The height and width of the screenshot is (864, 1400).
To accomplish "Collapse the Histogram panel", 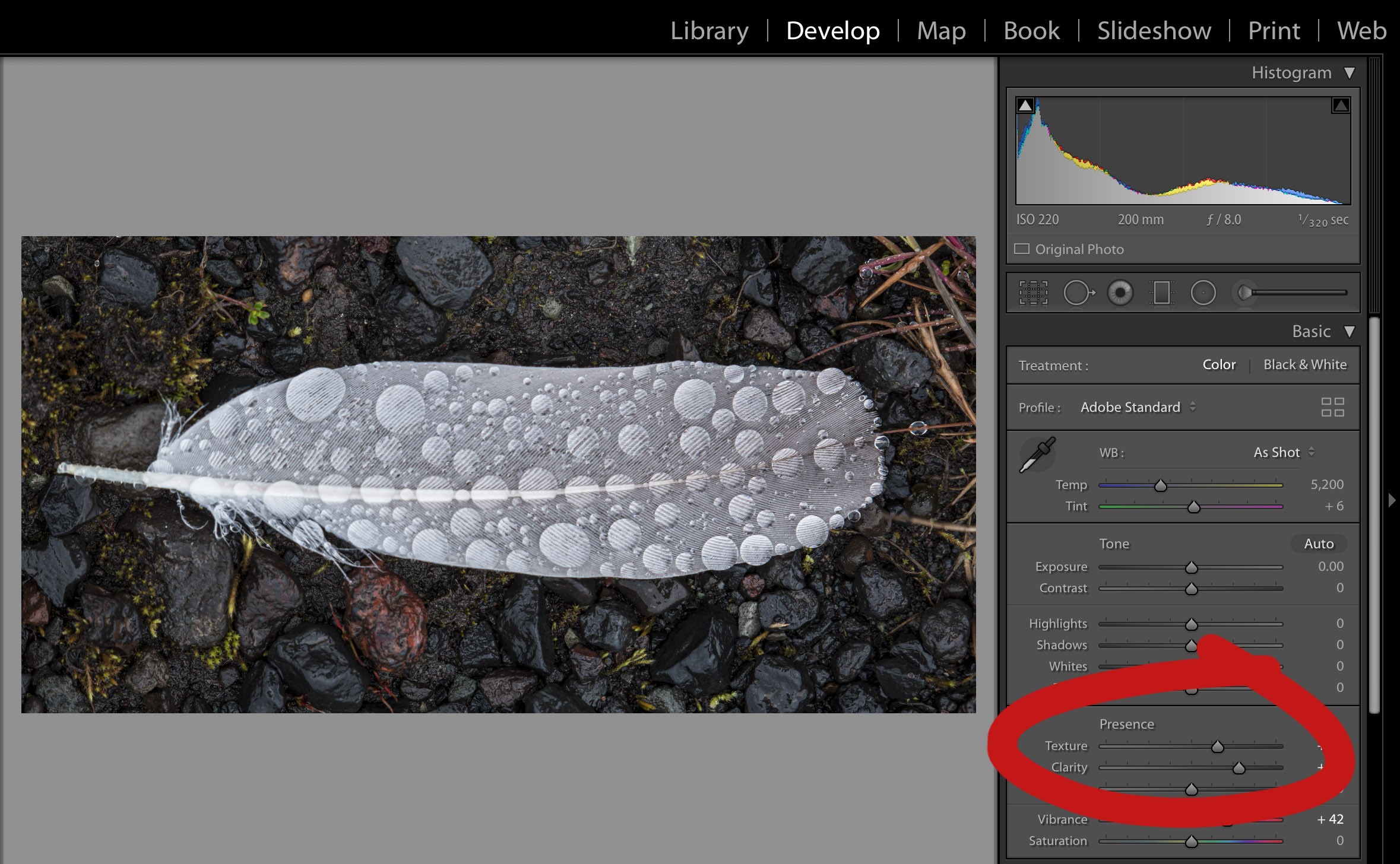I will point(1350,73).
